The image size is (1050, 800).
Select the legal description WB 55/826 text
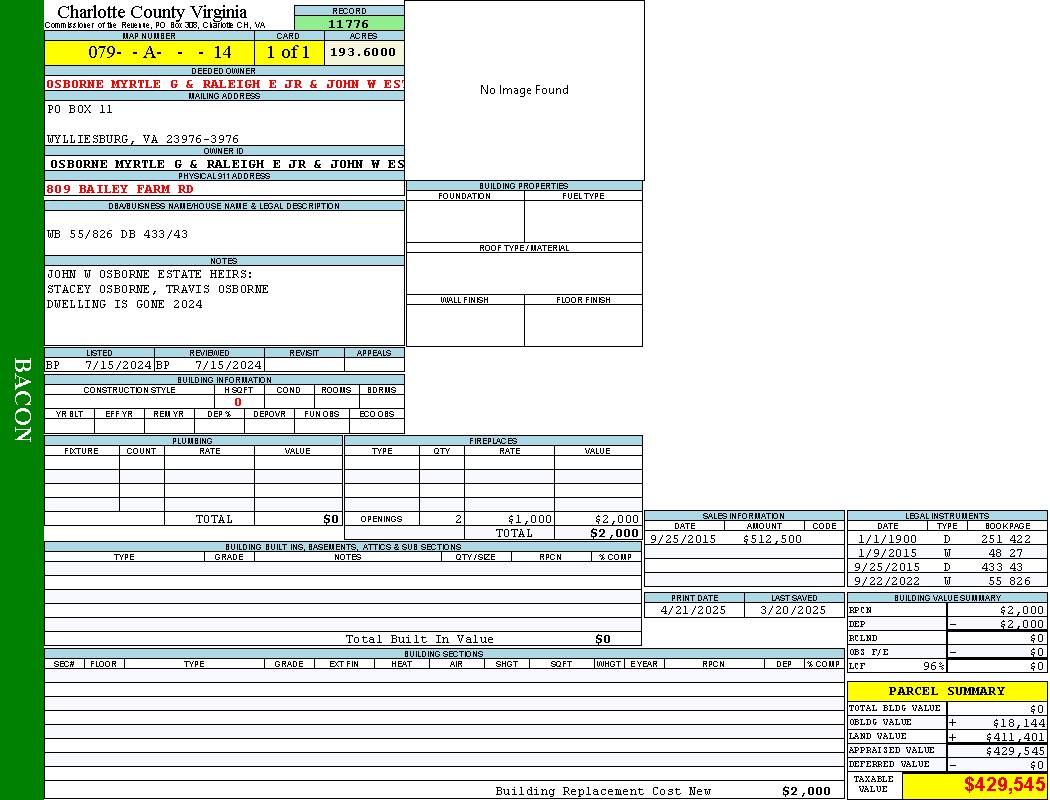[118, 234]
